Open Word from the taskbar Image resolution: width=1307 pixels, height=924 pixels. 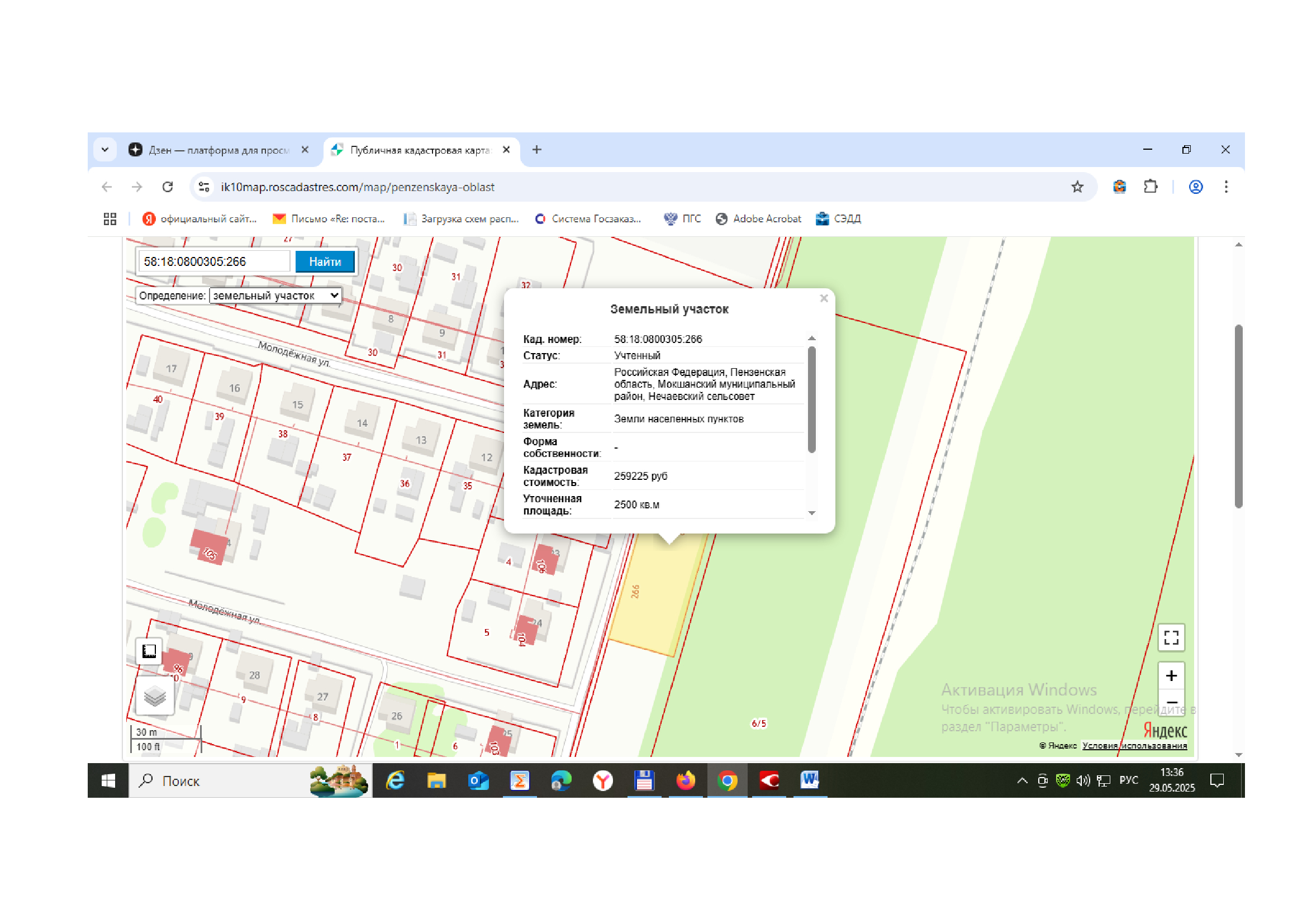(x=810, y=780)
